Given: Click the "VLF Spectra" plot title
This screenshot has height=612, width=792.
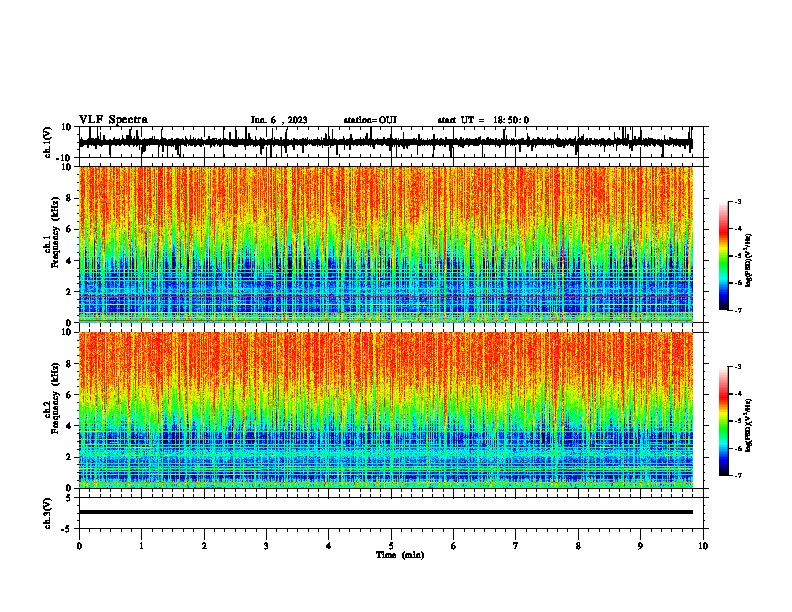Looking at the screenshot, I should 113,120.
